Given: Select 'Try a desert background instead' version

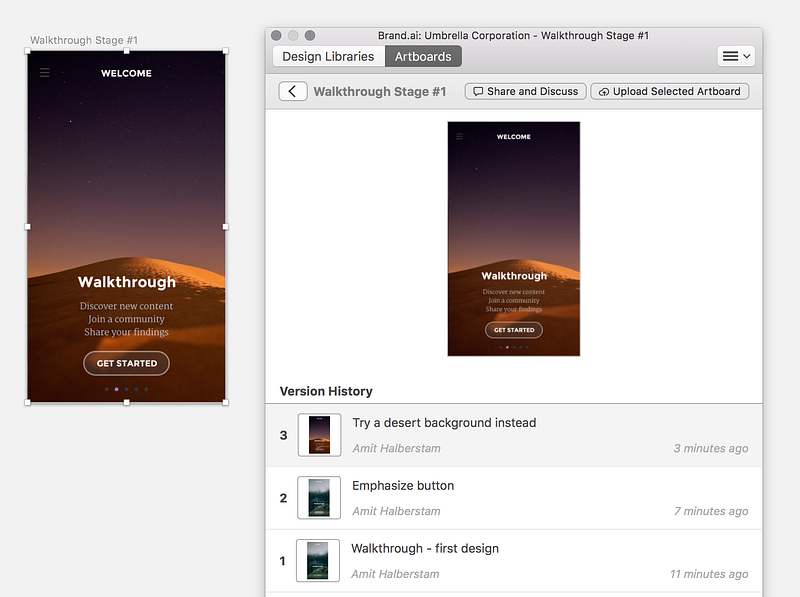Looking at the screenshot, I should [x=514, y=435].
